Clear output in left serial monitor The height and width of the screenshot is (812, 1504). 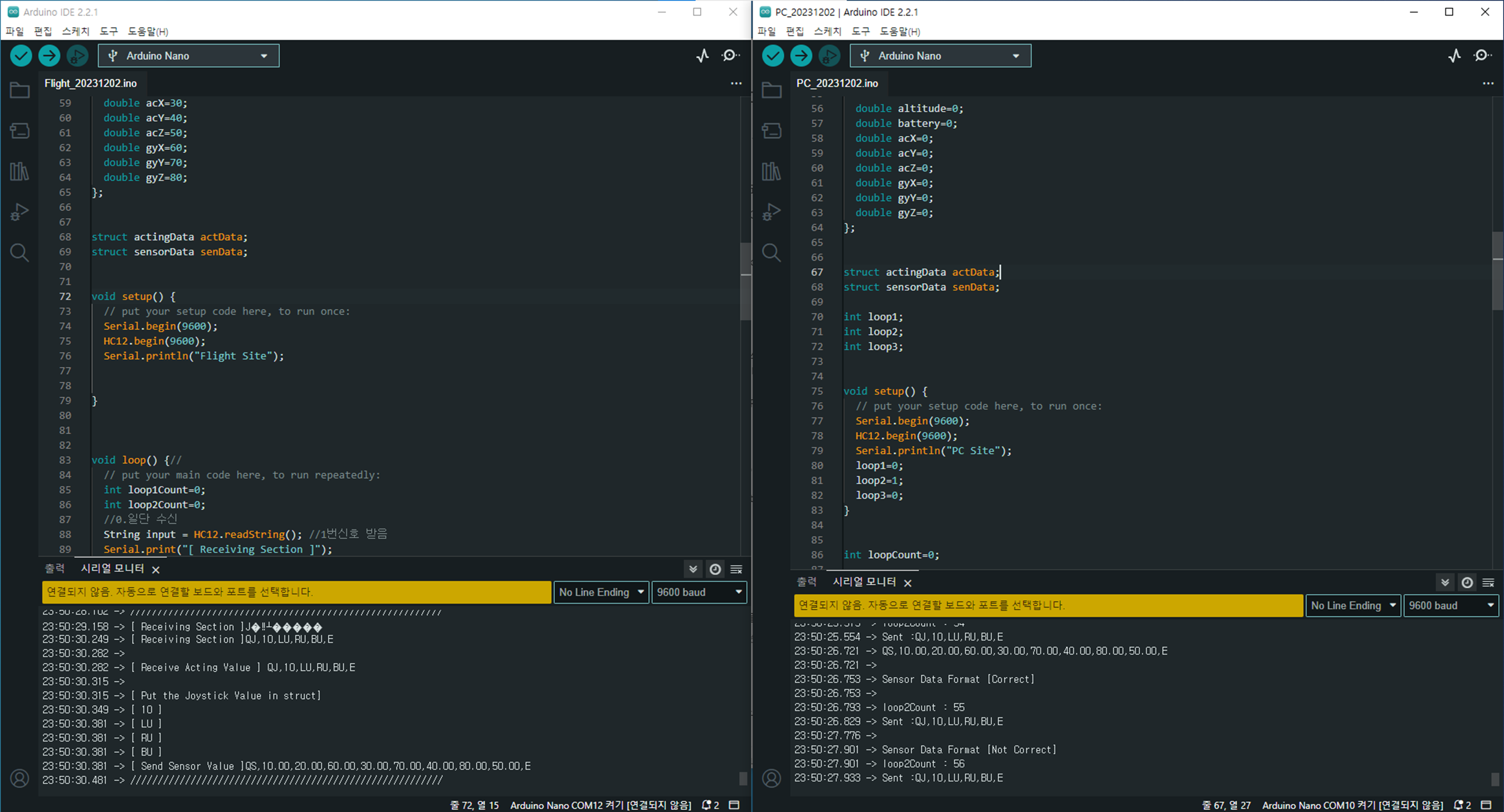(x=736, y=569)
